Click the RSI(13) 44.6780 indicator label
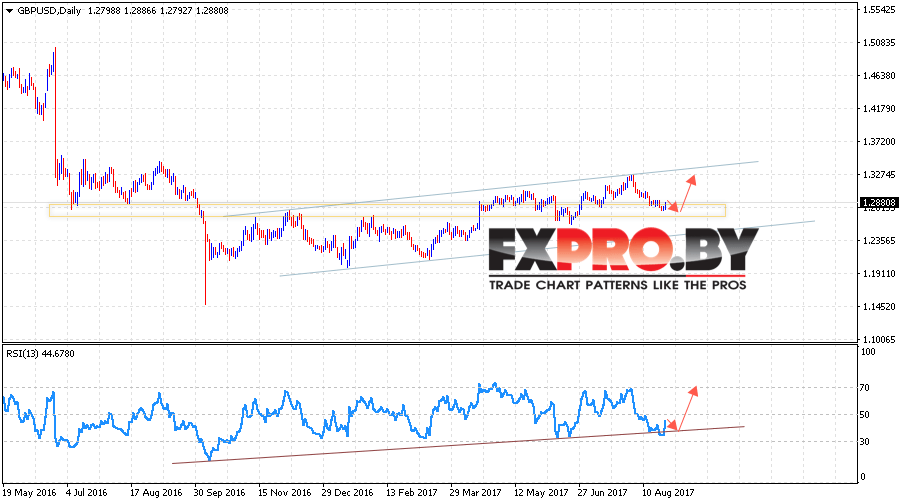Image resolution: width=900 pixels, height=504 pixels. 40,354
